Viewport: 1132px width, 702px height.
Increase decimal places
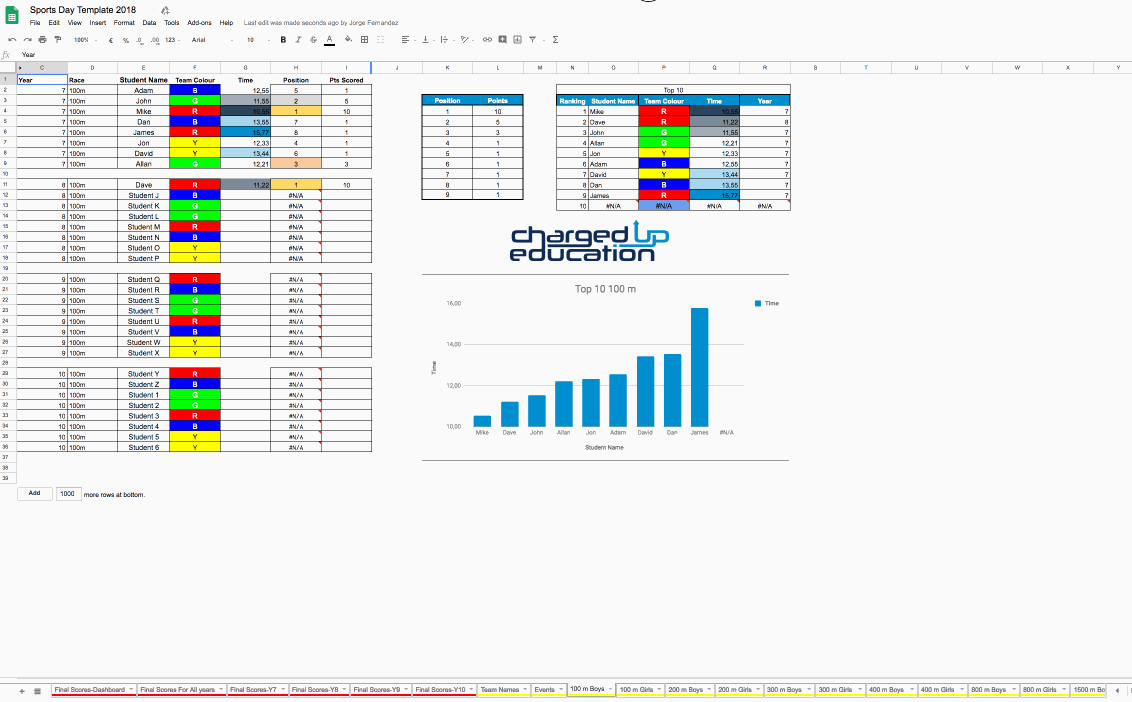pos(155,40)
